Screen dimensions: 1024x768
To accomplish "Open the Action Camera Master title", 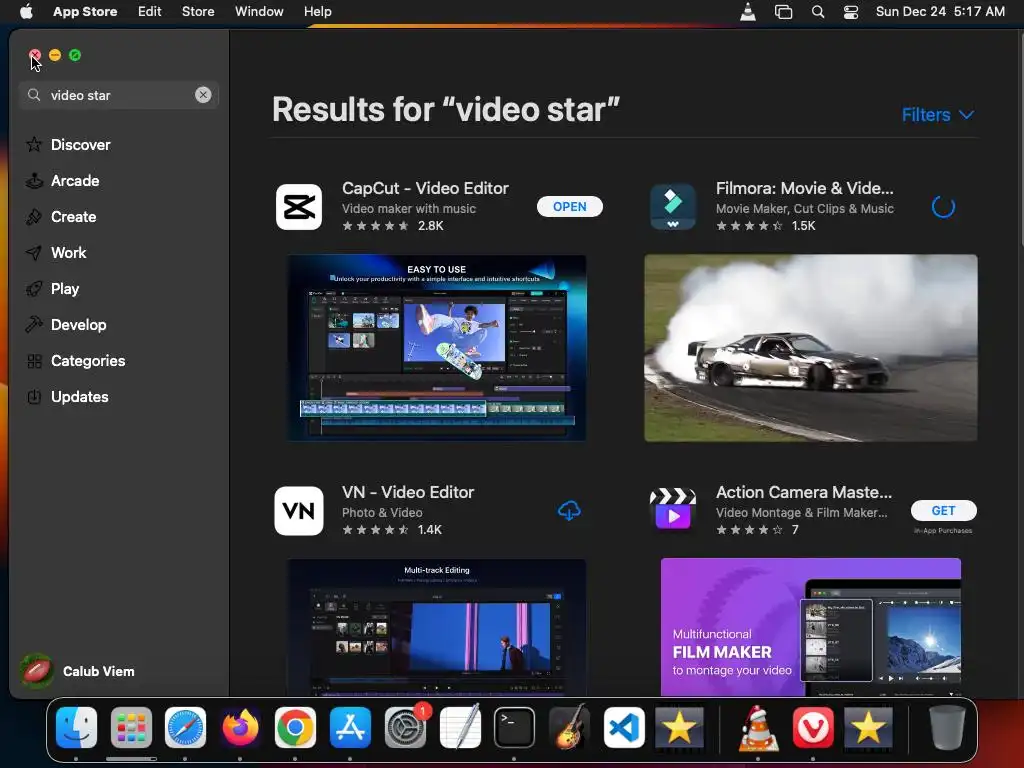I will pos(804,492).
